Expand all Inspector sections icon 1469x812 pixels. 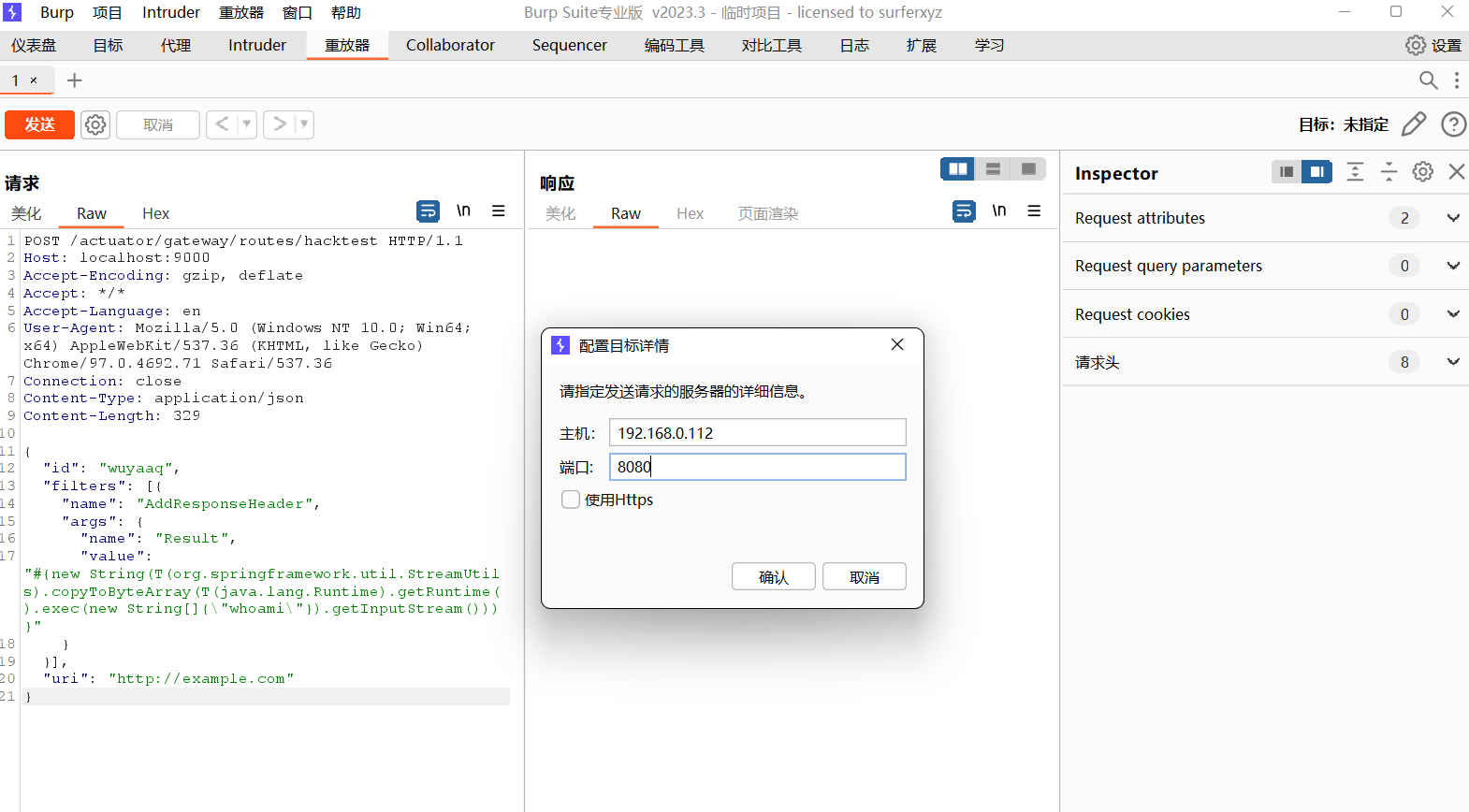pyautogui.click(x=1355, y=172)
